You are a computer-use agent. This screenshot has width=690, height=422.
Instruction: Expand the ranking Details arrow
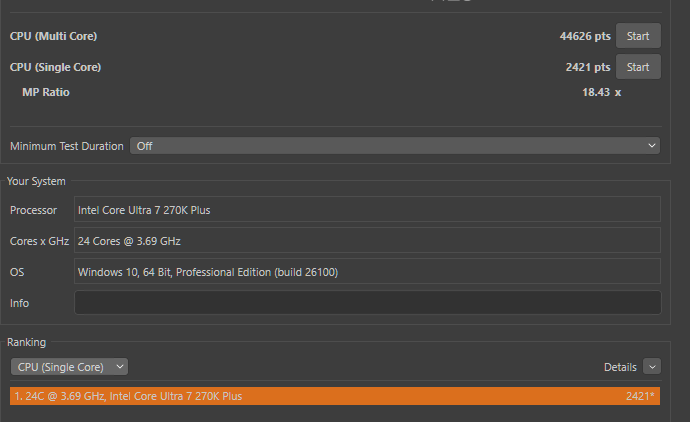(652, 367)
